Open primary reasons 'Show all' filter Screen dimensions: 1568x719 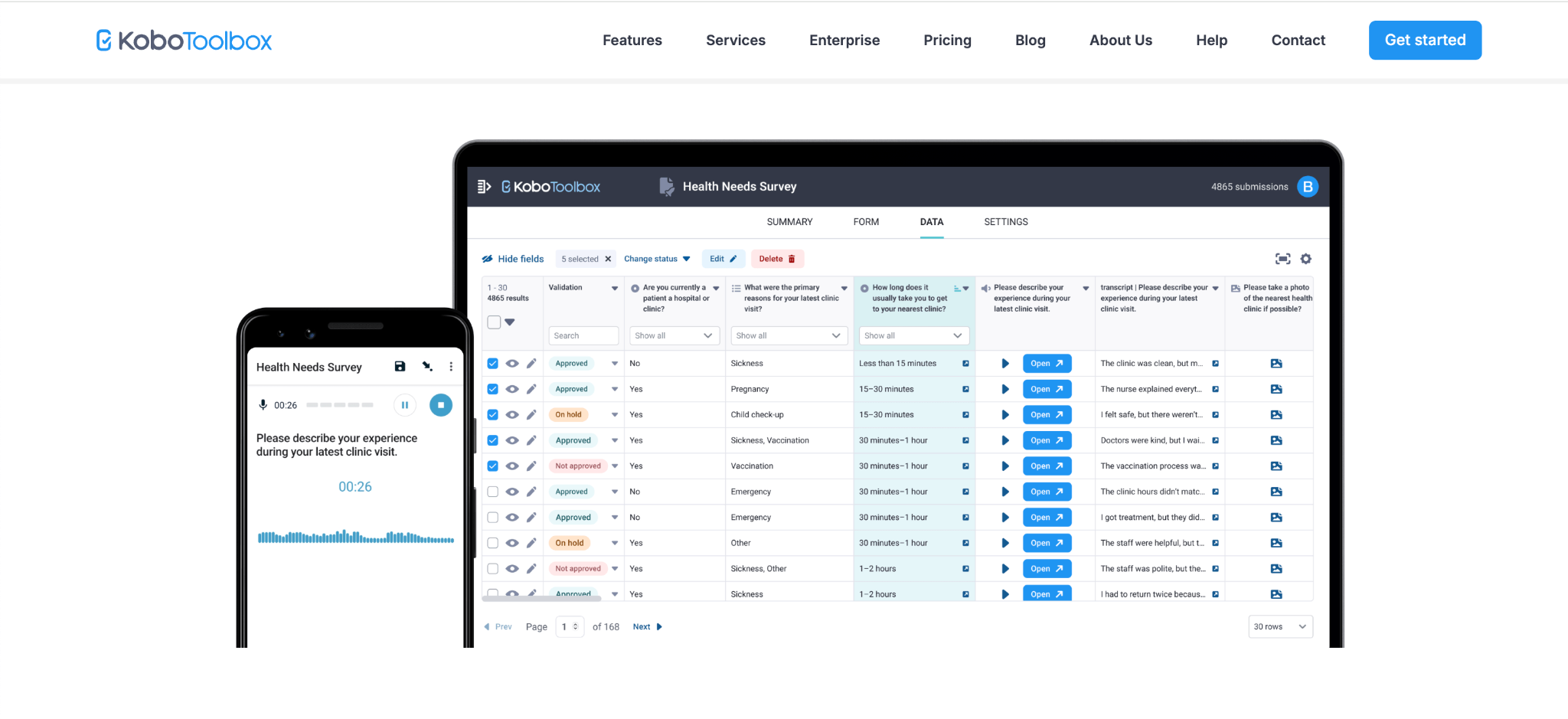point(789,335)
